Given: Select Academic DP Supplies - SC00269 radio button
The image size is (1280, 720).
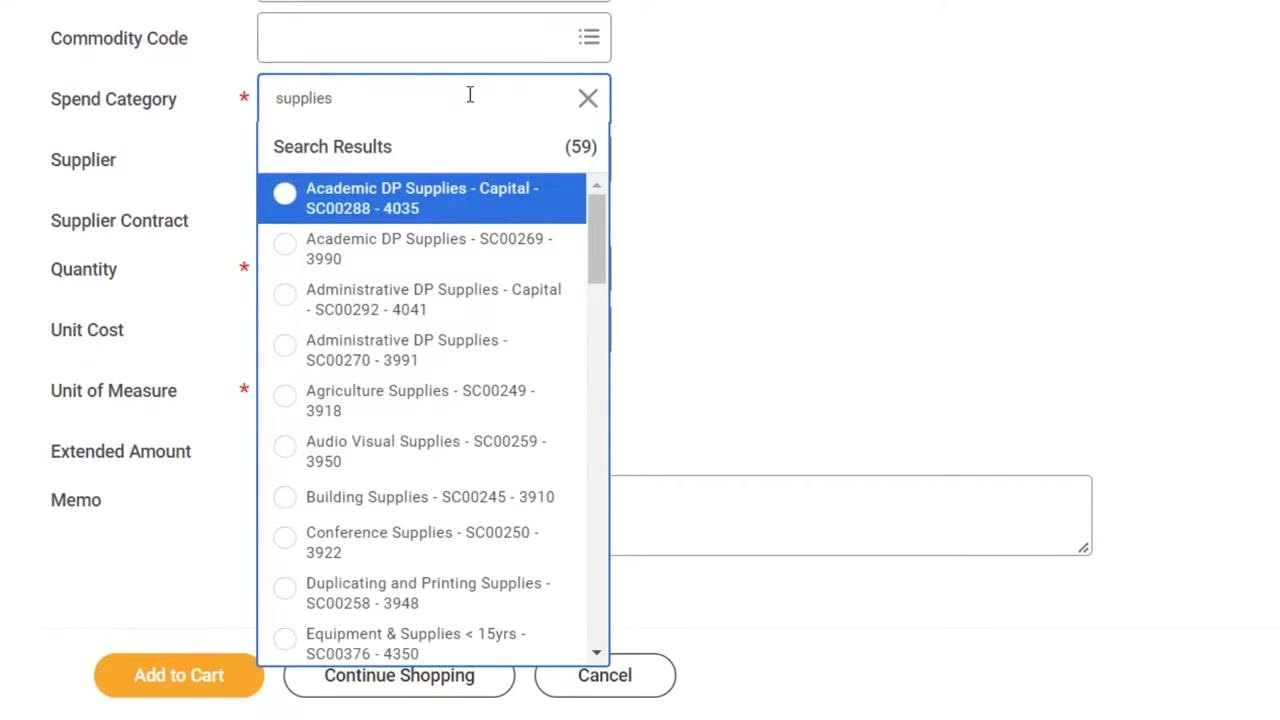Looking at the screenshot, I should click(285, 244).
